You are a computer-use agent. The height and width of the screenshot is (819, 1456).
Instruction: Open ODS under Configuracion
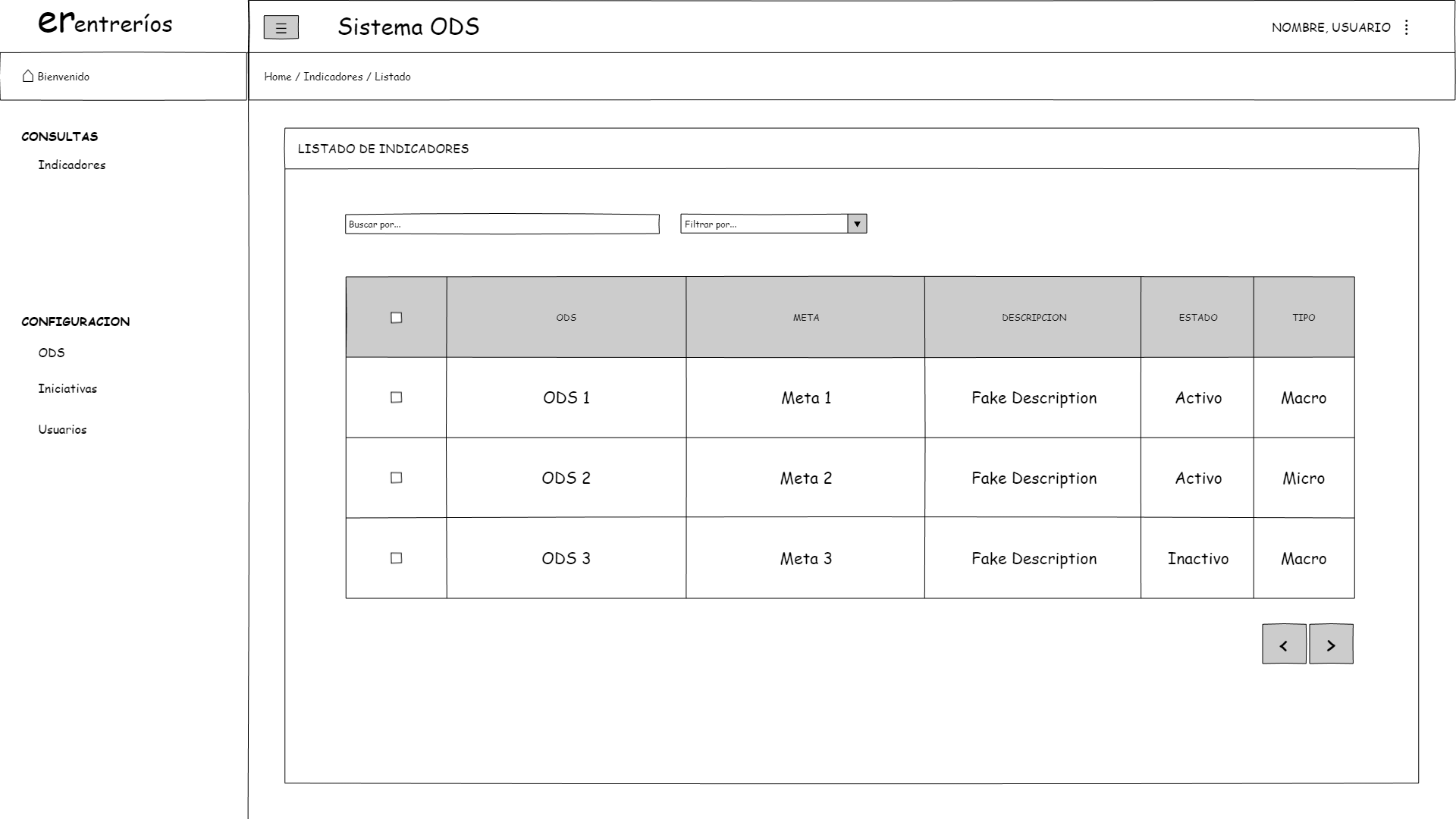(x=52, y=353)
